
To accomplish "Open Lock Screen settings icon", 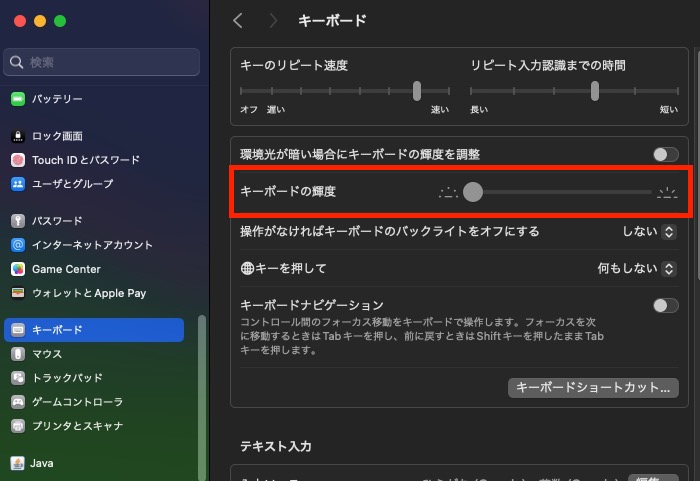I will tap(17, 136).
